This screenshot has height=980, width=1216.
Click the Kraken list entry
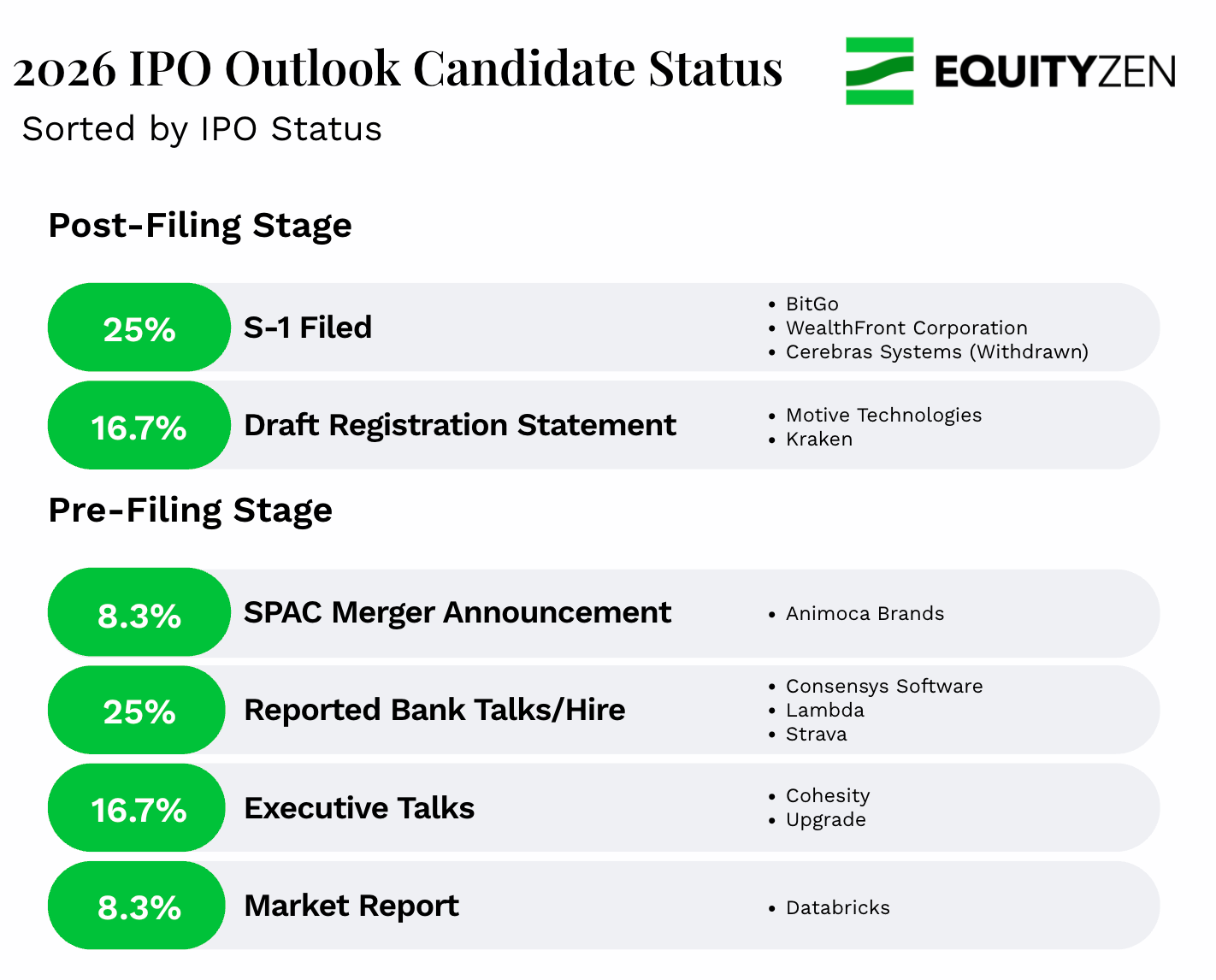[x=818, y=440]
